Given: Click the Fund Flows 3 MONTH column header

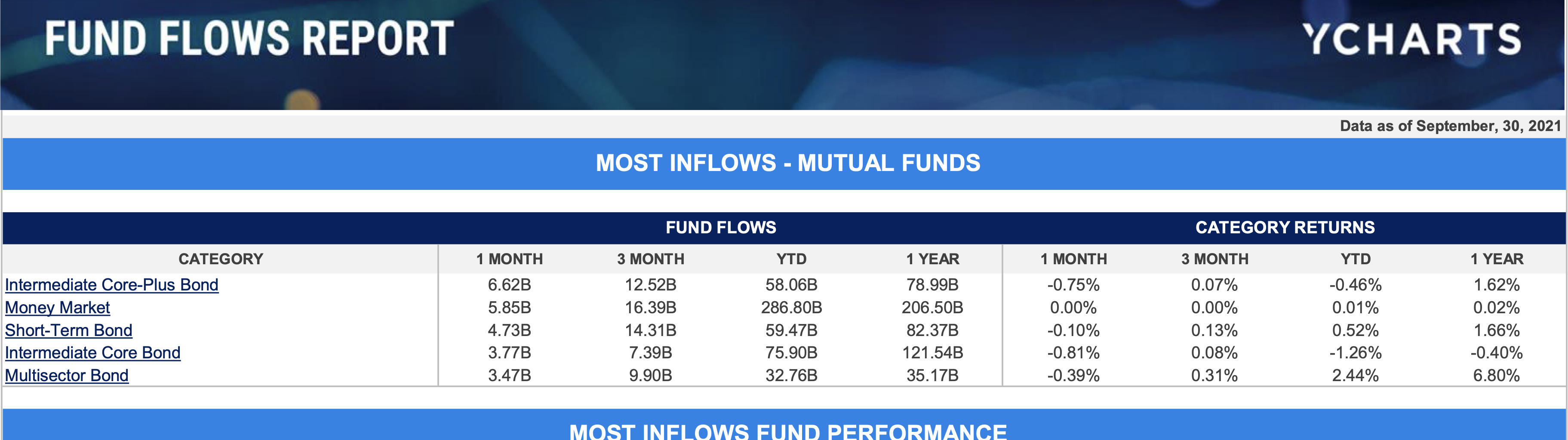Looking at the screenshot, I should (x=650, y=259).
